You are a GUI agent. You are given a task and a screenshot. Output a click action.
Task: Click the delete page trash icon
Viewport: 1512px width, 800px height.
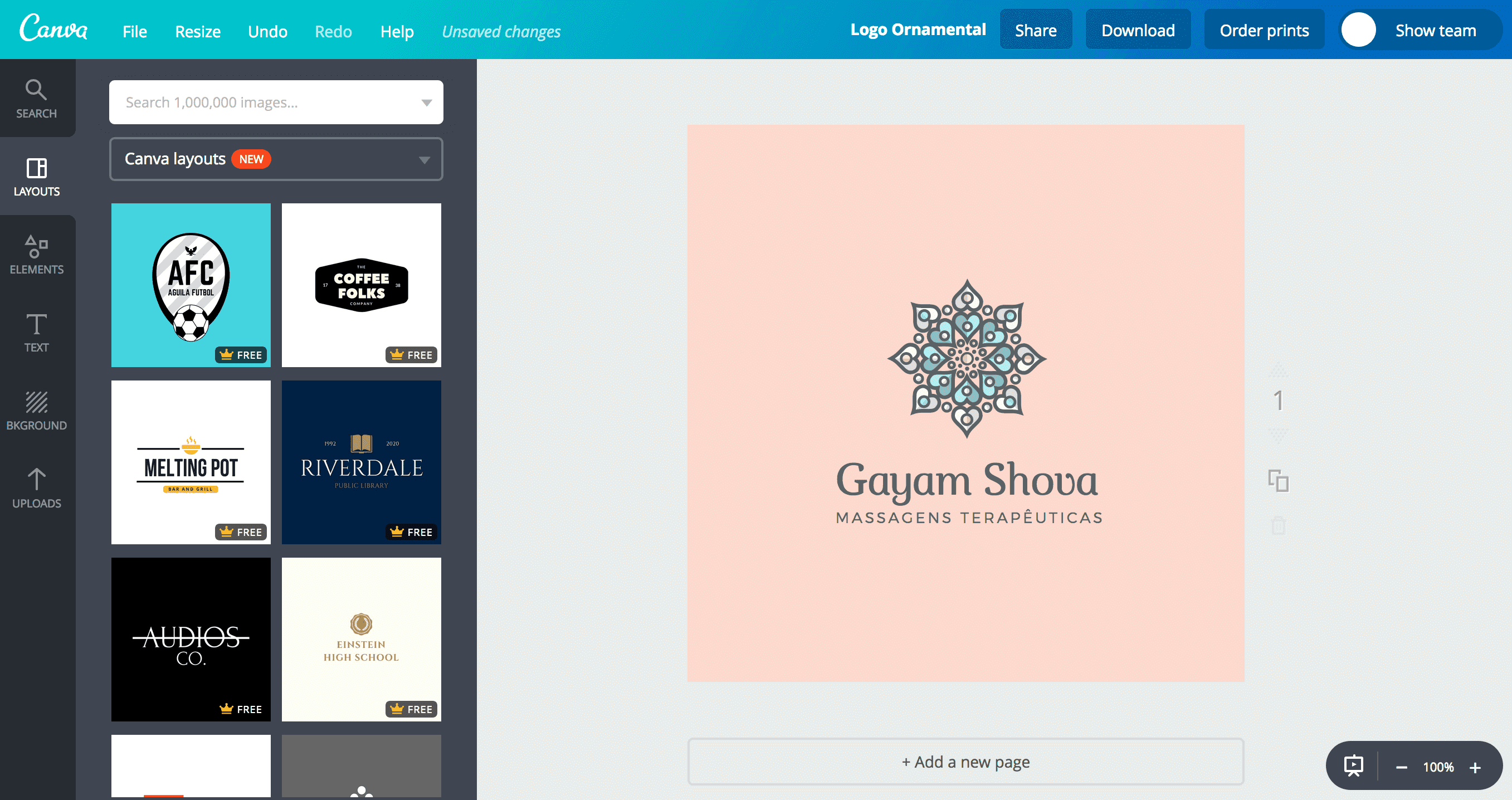click(x=1279, y=525)
